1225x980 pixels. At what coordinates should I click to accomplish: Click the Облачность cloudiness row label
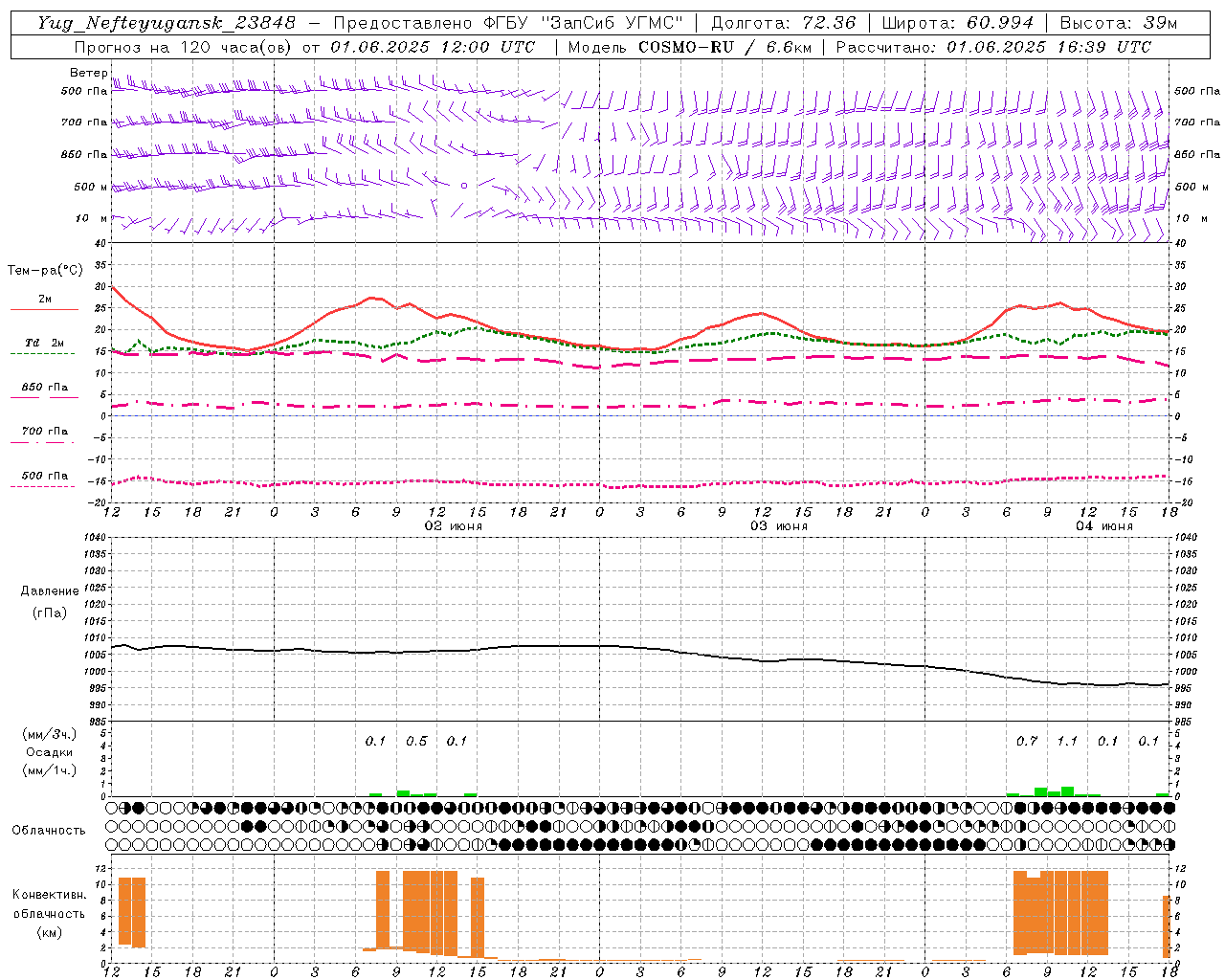[49, 831]
